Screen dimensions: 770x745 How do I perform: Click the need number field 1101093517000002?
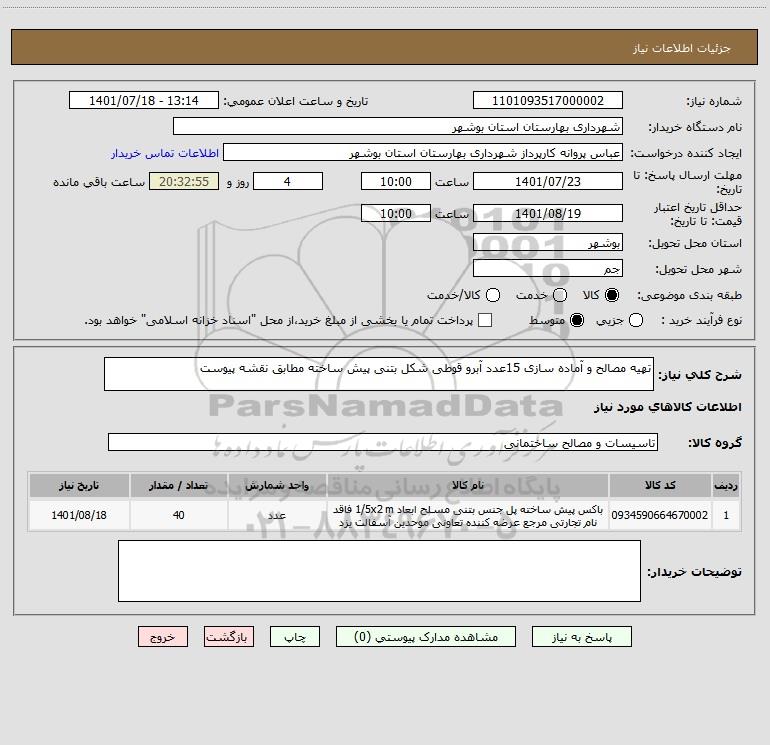coord(548,101)
